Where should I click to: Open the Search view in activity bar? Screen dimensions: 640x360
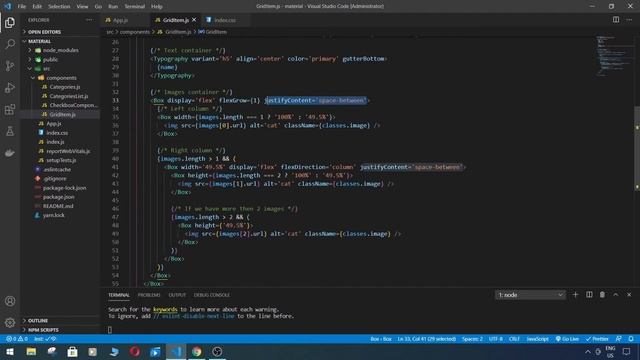point(10,44)
